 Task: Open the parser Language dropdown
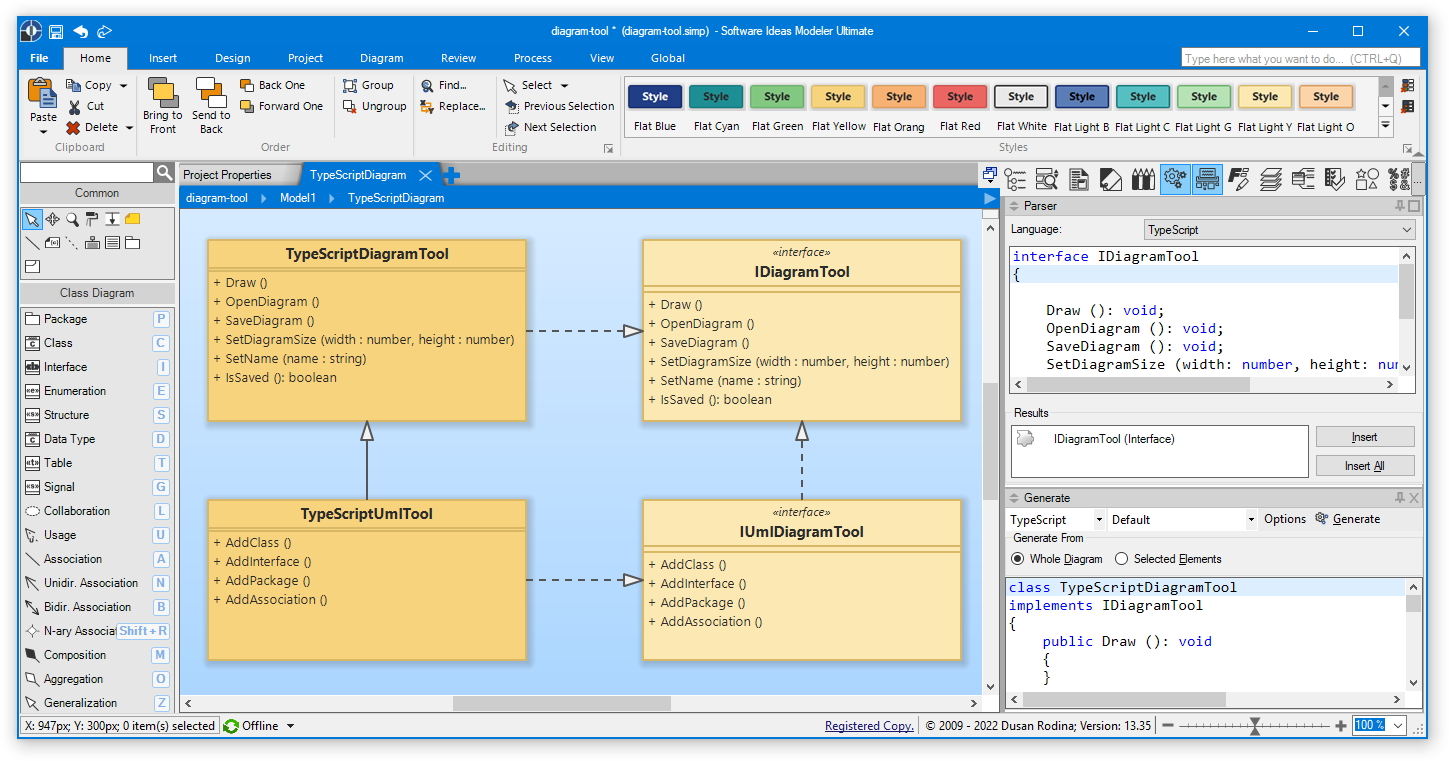(x=1279, y=230)
